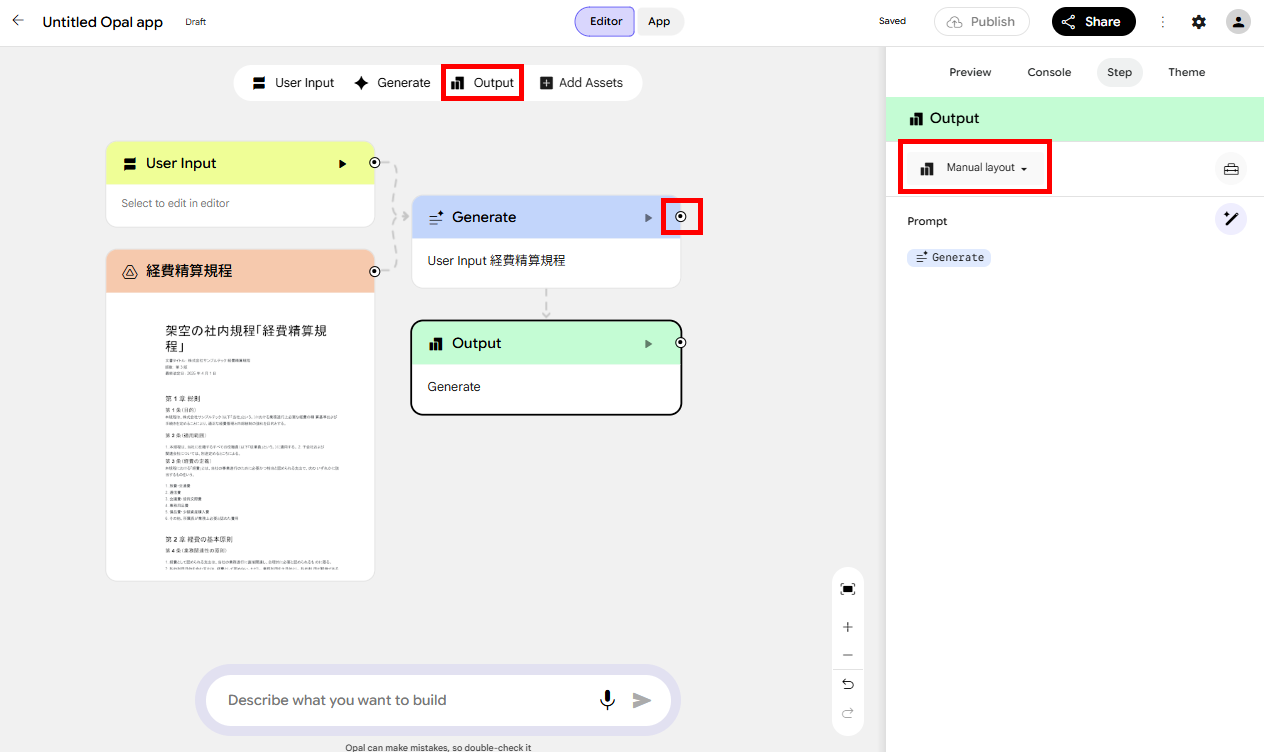Switch to the Editor mode toggle
Image resolution: width=1264 pixels, height=752 pixels.
606,21
